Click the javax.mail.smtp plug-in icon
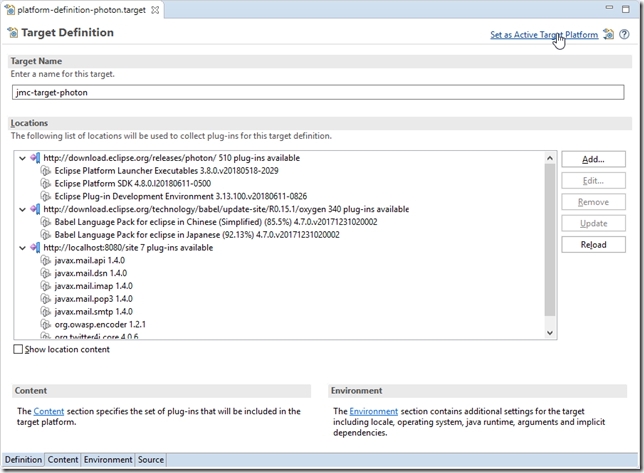 click(x=46, y=312)
